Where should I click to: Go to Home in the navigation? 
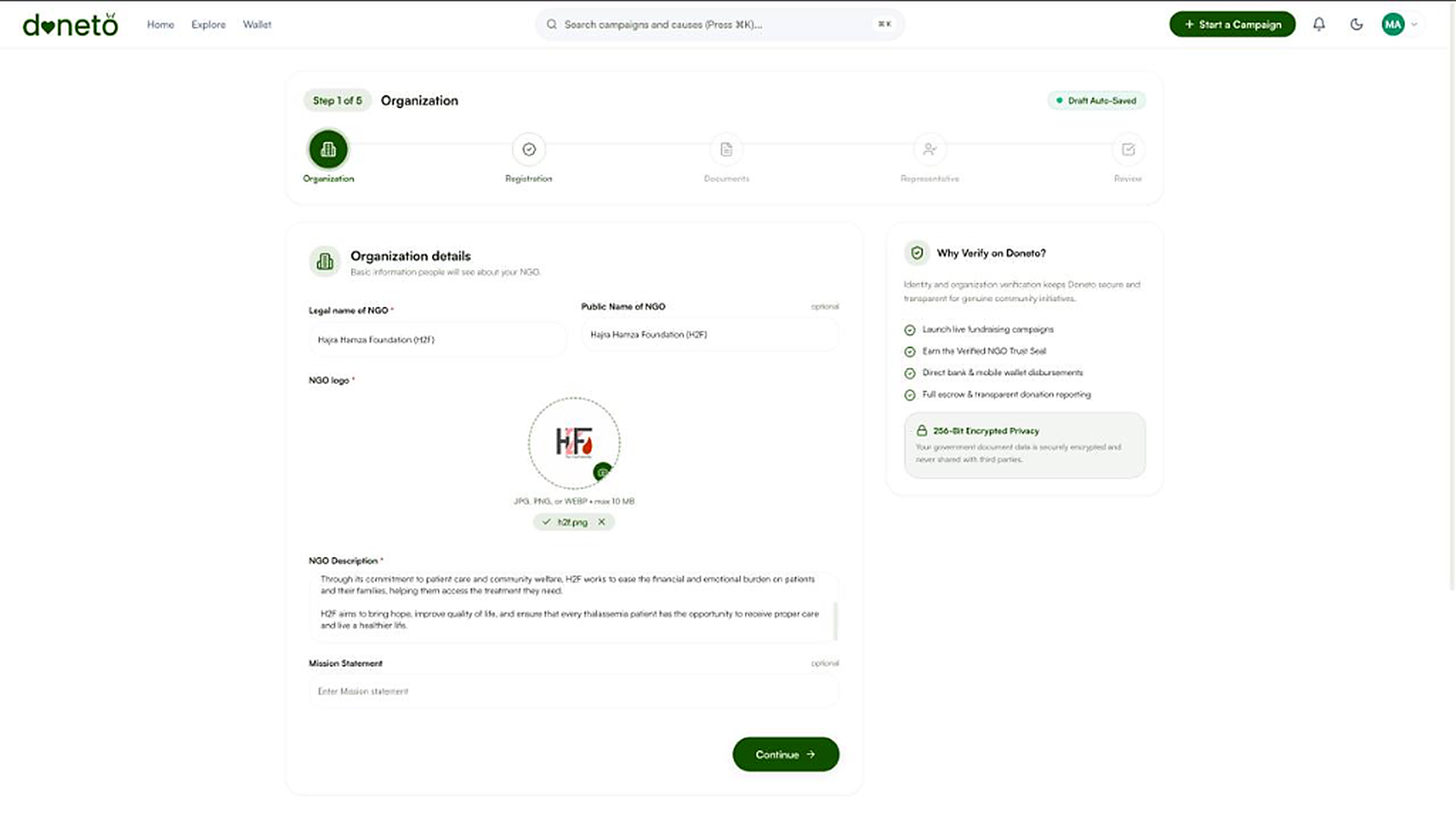[x=161, y=24]
